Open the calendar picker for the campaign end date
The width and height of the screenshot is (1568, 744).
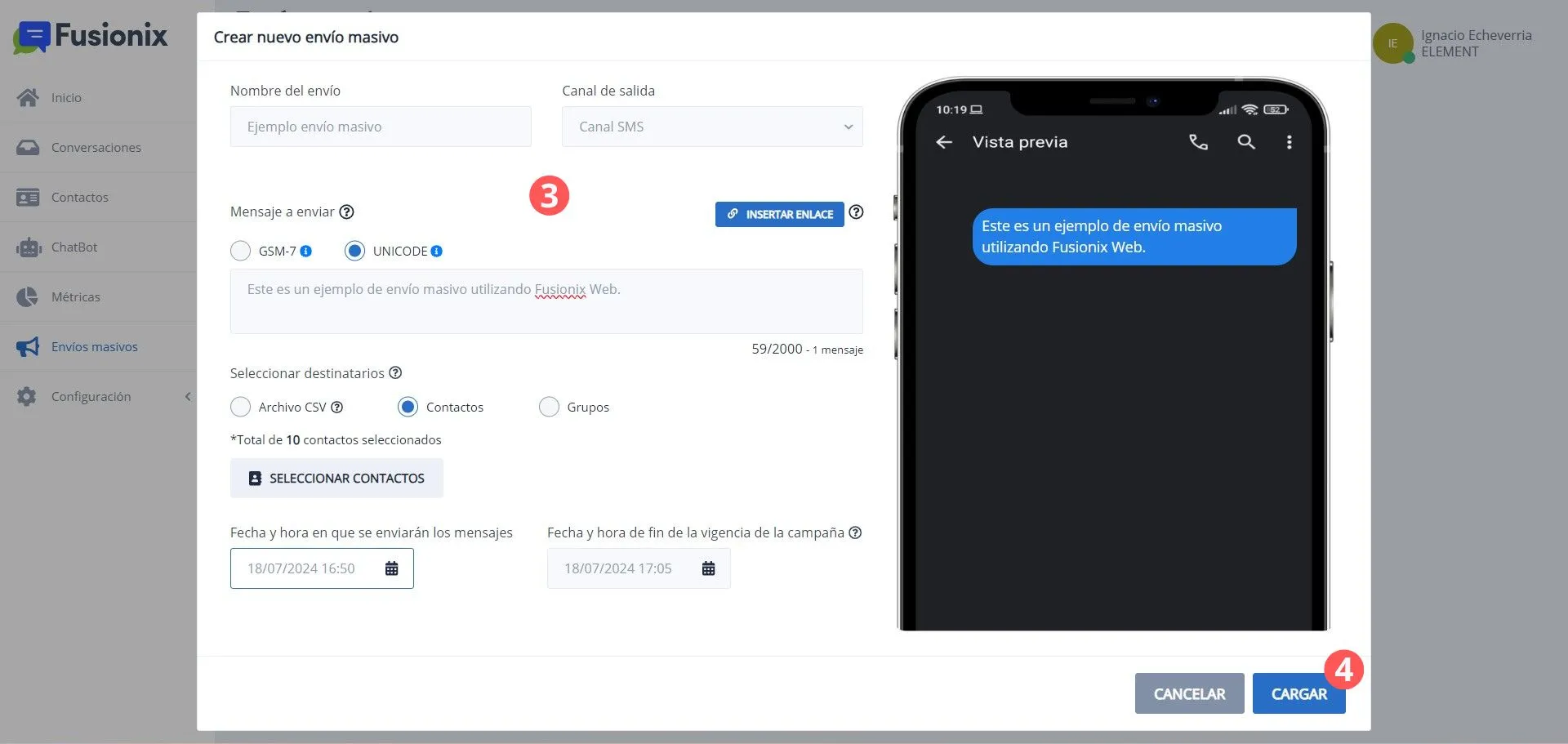tap(709, 568)
